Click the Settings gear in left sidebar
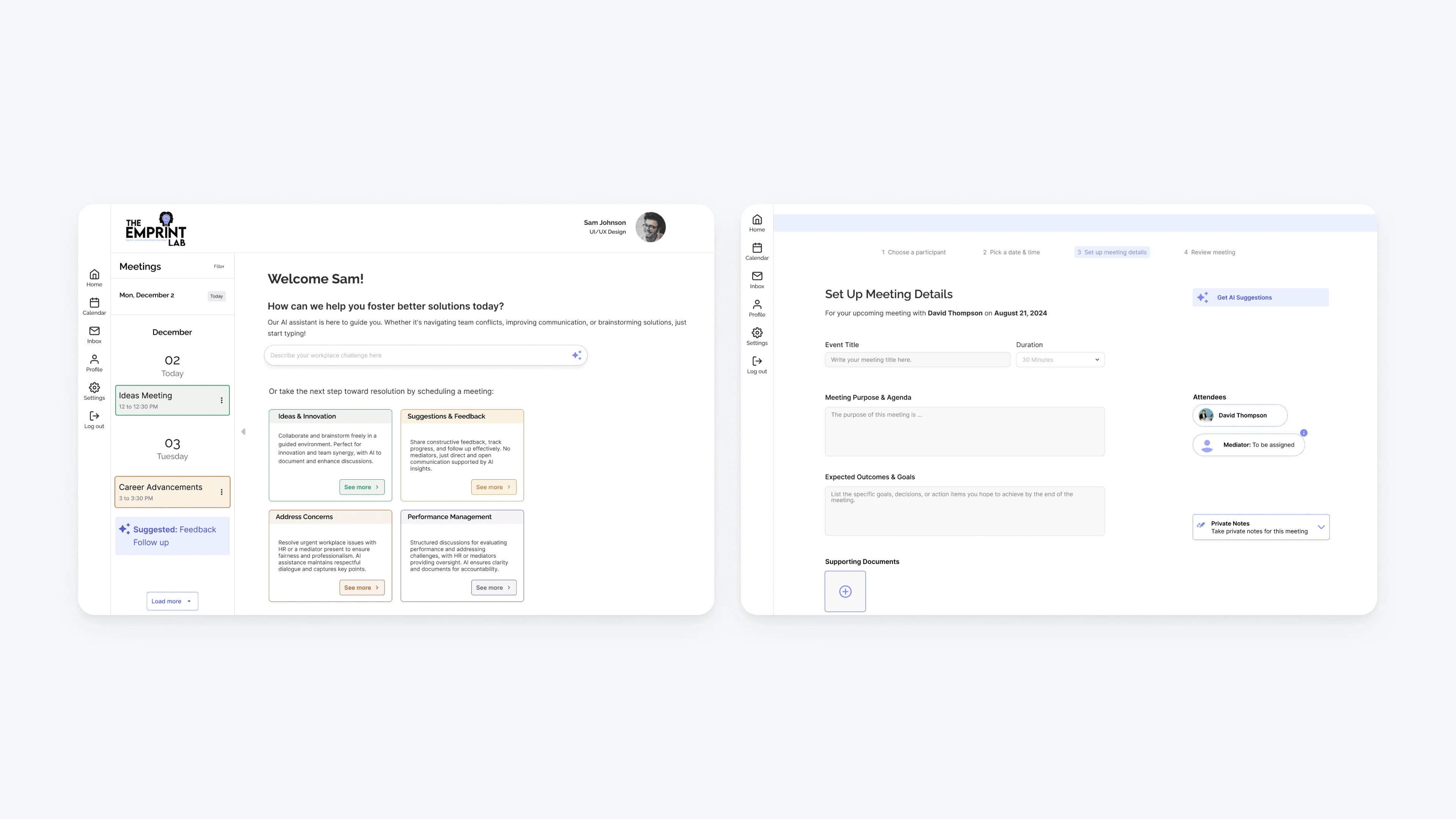 coord(94,391)
